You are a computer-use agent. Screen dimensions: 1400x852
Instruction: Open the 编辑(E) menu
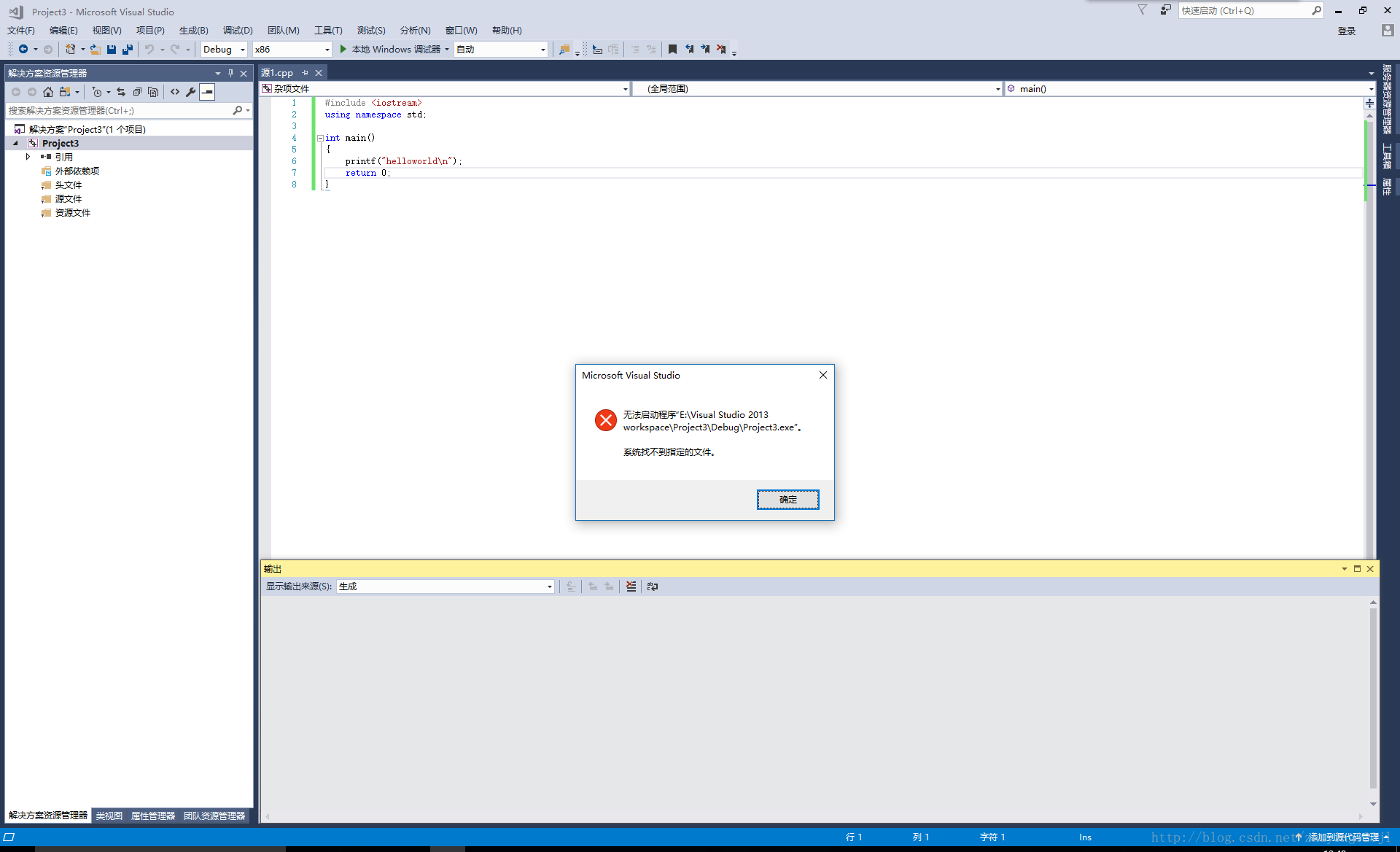click(63, 30)
